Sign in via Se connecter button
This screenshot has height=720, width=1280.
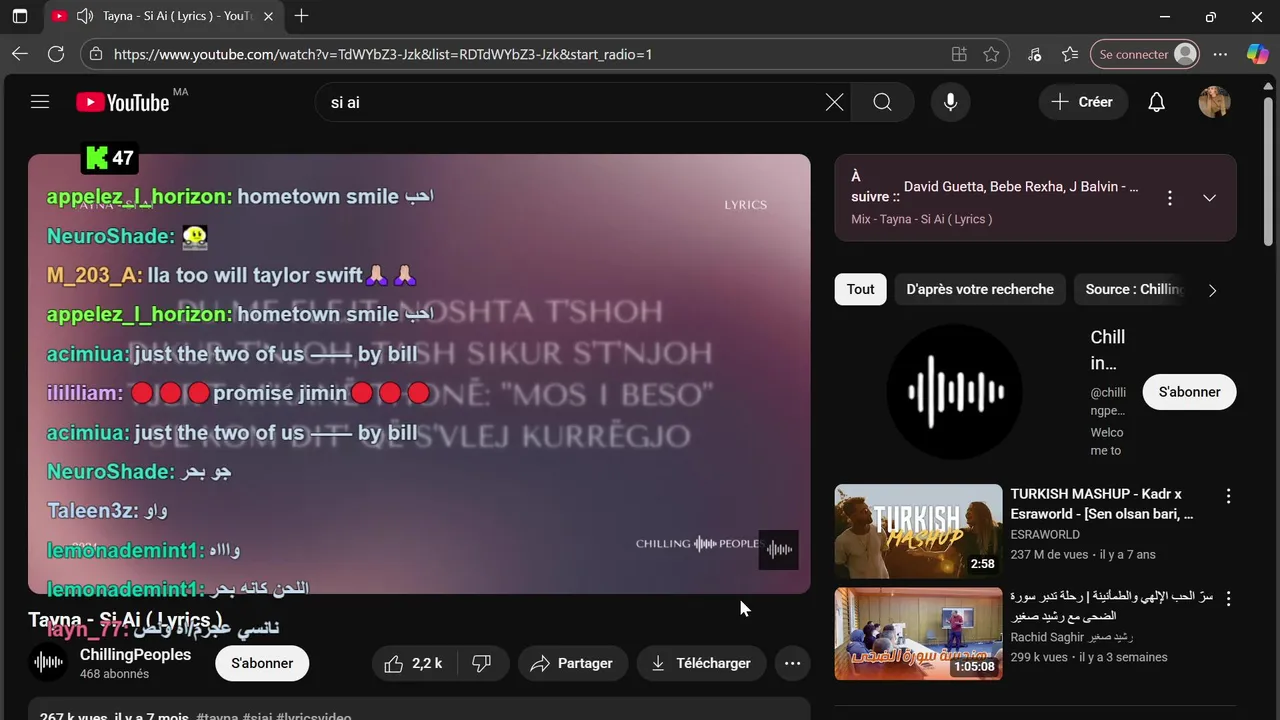point(1145,54)
